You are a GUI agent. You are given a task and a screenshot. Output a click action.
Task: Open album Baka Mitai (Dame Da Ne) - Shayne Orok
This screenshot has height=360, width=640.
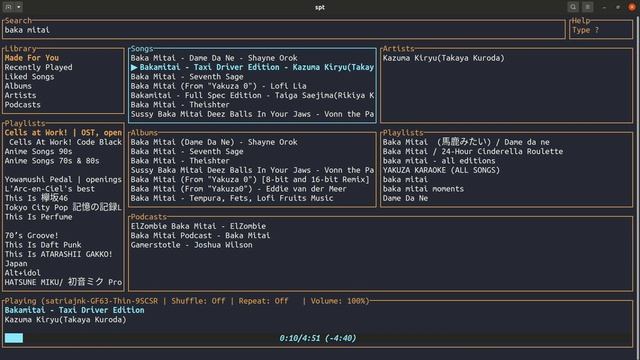coord(214,142)
